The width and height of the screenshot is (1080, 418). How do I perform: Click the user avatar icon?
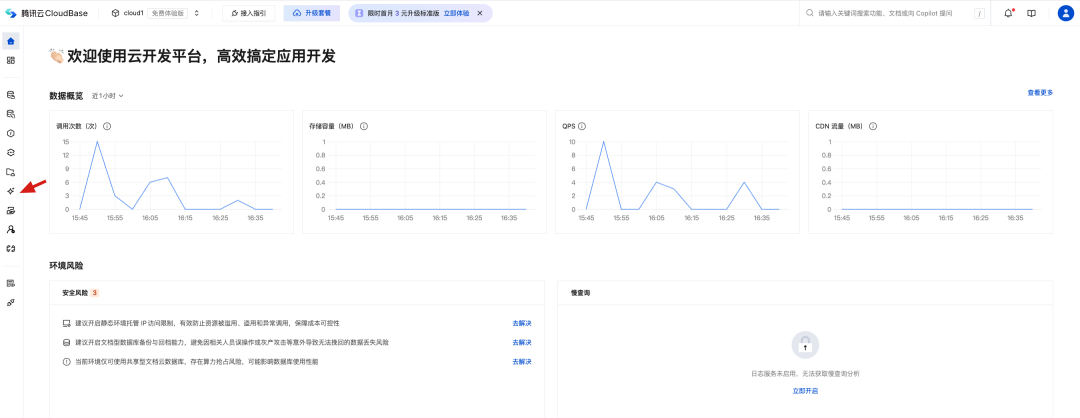(1065, 13)
